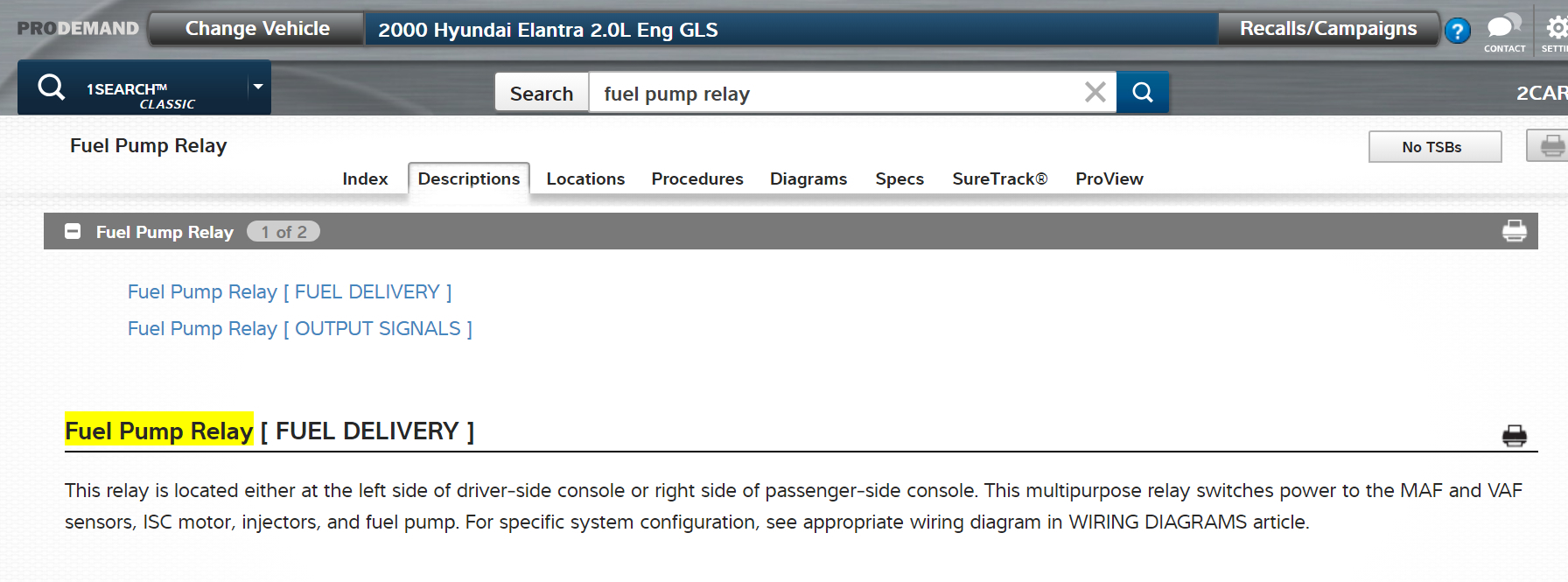
Task: Click the 1Search magnifier icon
Action: click(x=52, y=88)
